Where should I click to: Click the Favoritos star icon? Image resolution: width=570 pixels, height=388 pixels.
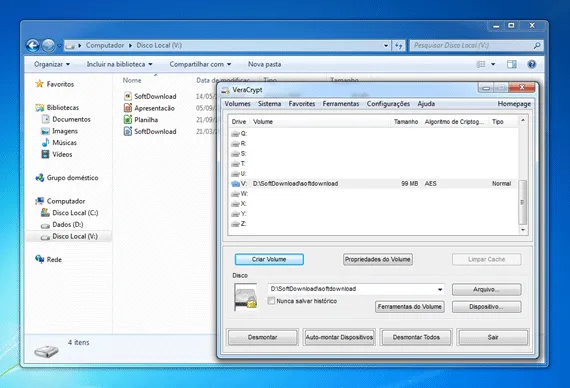tap(39, 84)
